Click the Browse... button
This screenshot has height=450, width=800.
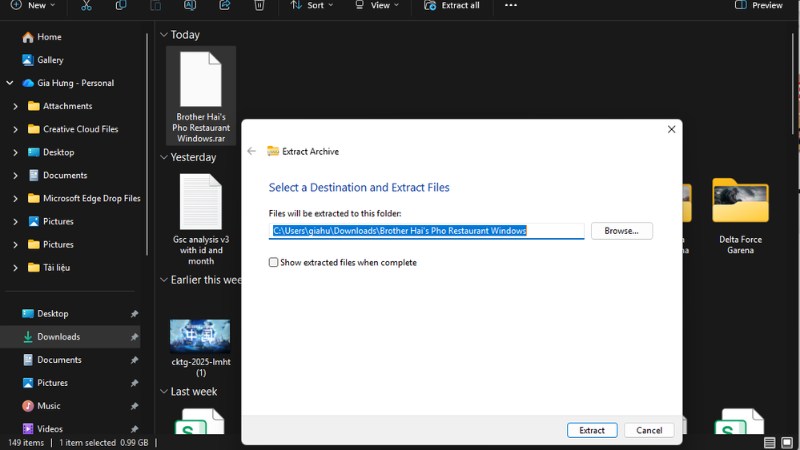tap(621, 230)
